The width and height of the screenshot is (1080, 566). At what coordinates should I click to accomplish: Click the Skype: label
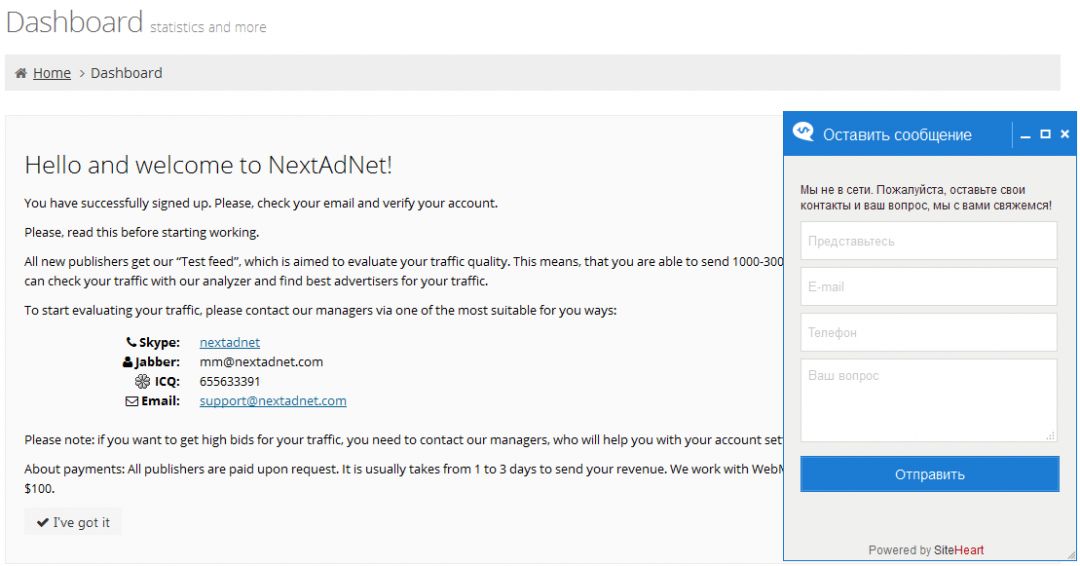pyautogui.click(x=159, y=342)
